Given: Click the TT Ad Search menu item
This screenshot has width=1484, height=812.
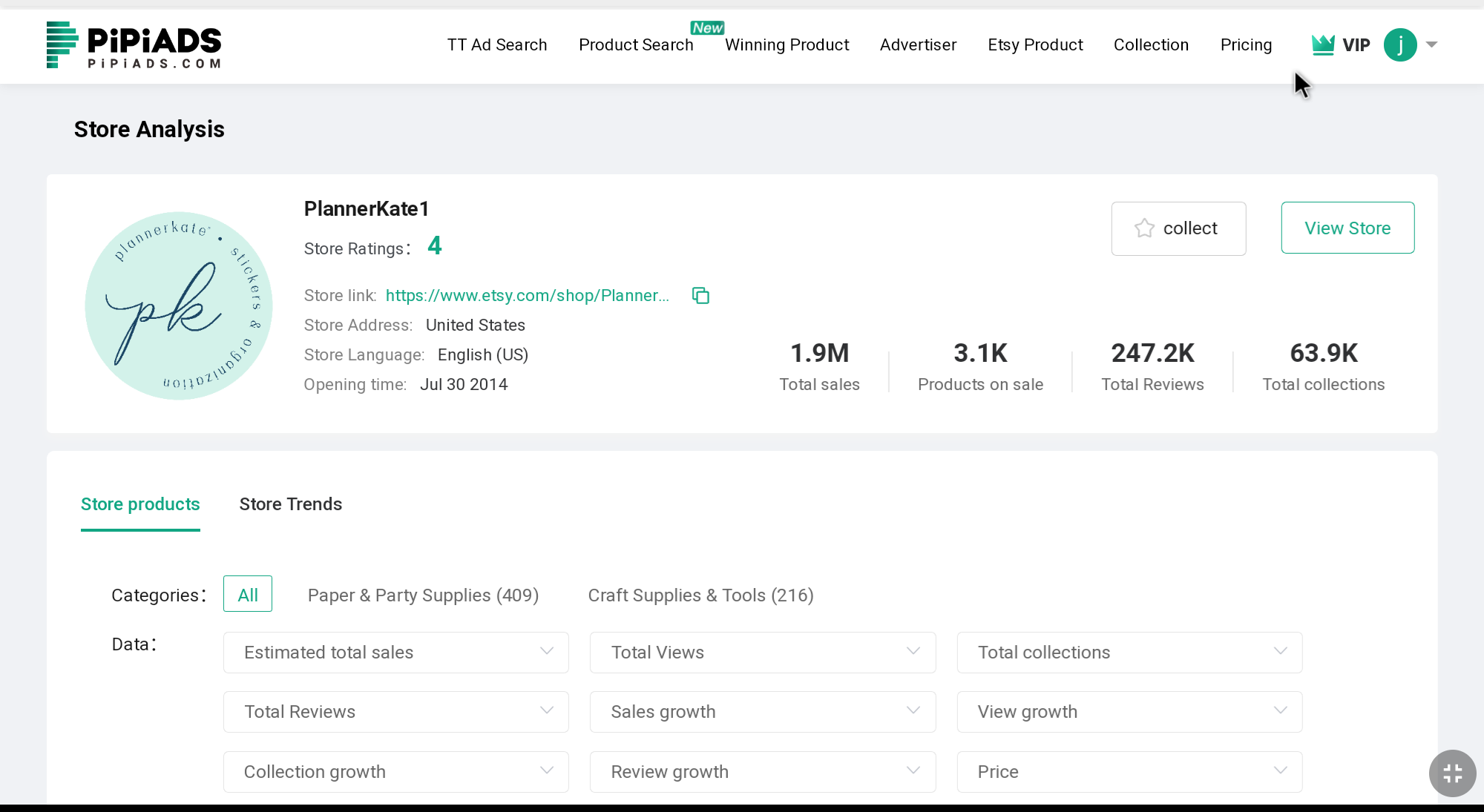Looking at the screenshot, I should point(497,45).
